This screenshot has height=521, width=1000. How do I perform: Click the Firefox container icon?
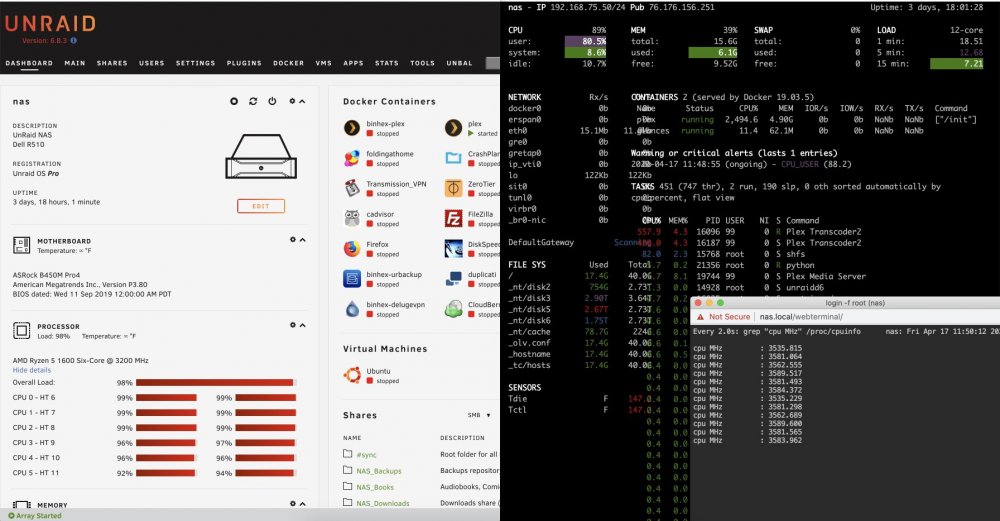pyautogui.click(x=352, y=249)
